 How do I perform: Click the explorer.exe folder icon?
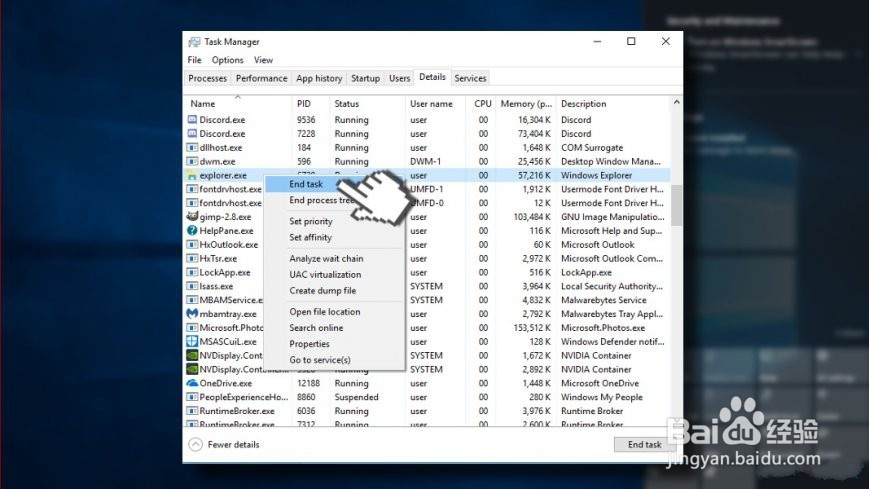192,175
